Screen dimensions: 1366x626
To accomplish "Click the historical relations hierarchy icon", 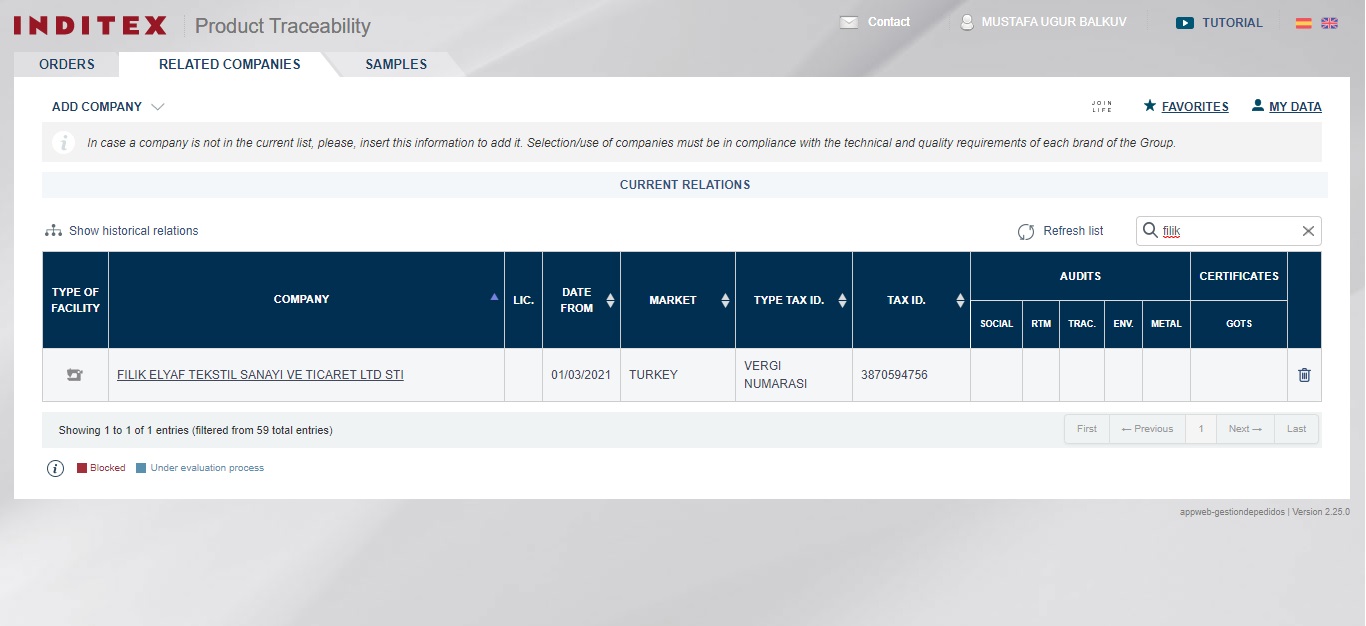I will [54, 231].
